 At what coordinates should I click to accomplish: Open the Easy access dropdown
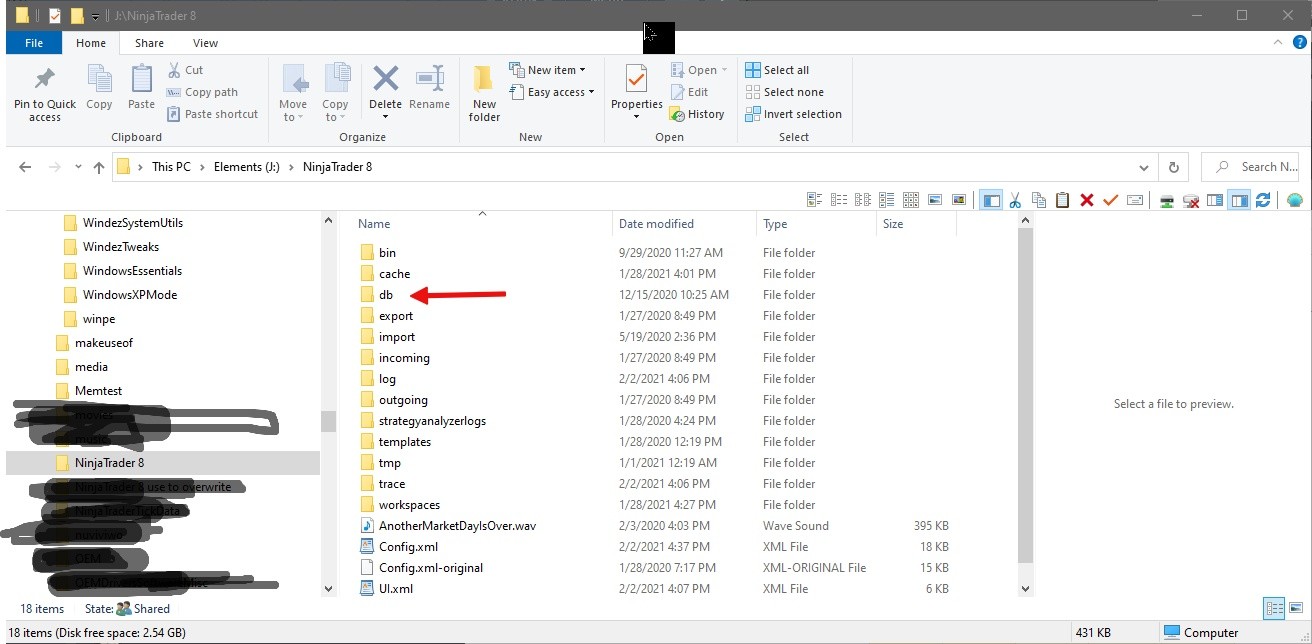551,92
